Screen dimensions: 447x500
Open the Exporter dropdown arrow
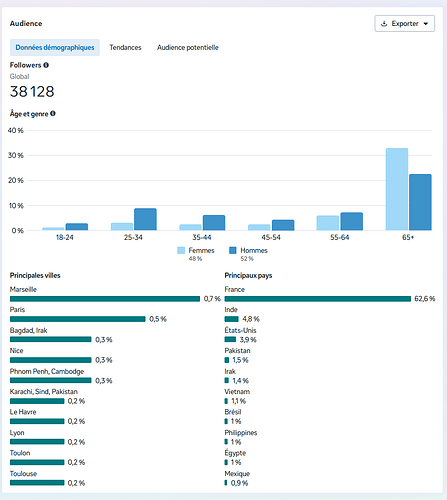(x=426, y=24)
